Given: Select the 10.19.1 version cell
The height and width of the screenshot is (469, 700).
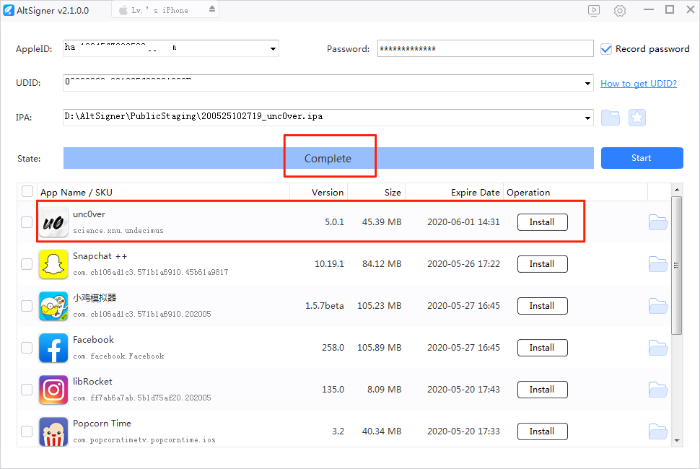Looking at the screenshot, I should 329,264.
